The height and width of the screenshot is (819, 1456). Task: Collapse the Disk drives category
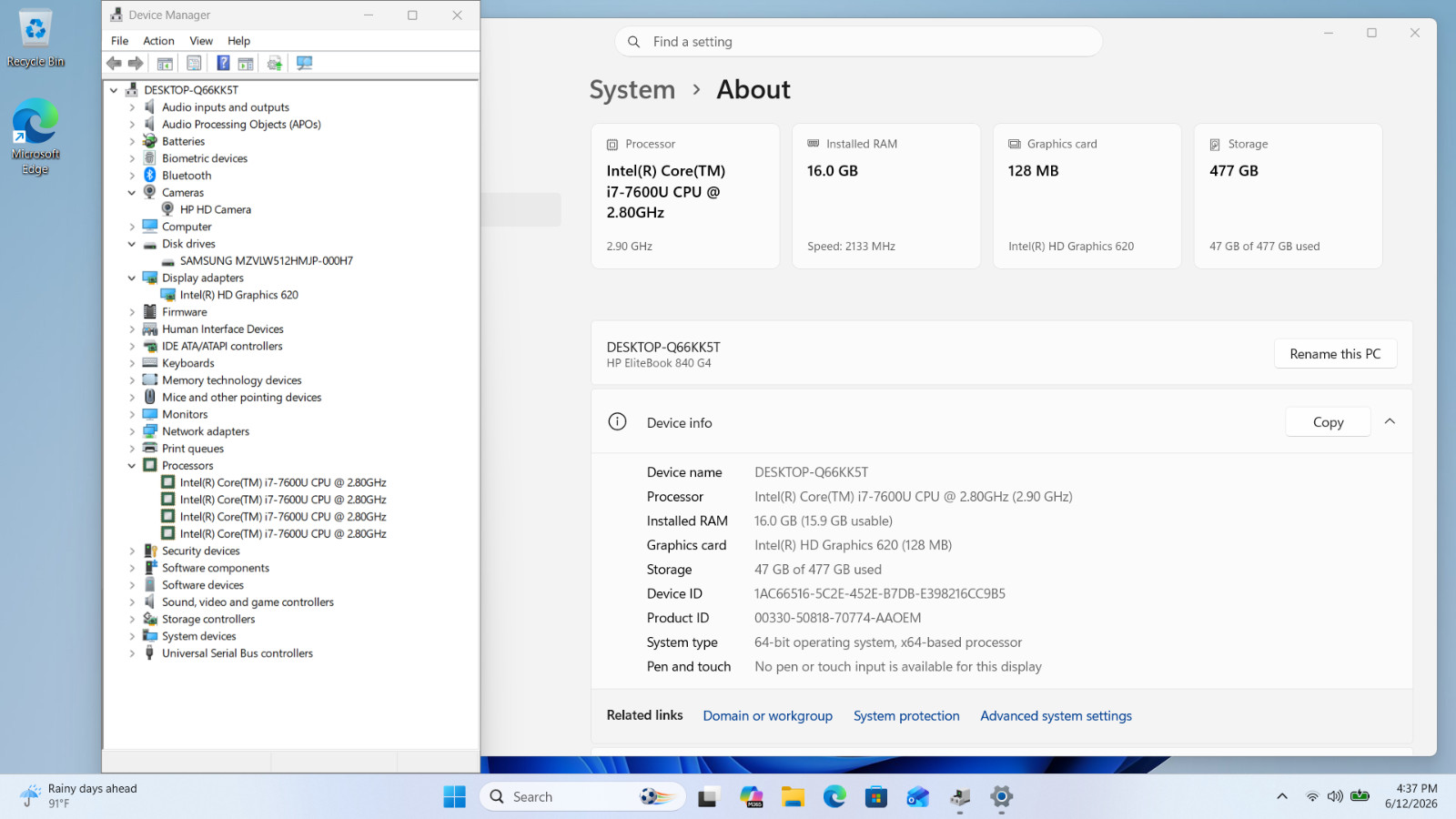pos(132,244)
